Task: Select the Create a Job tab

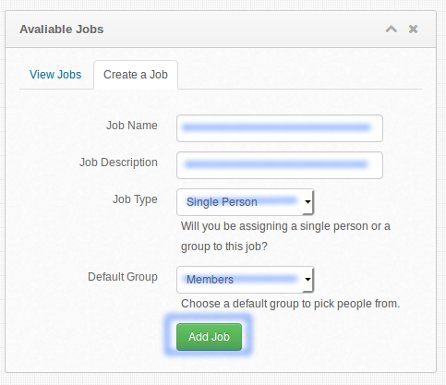Action: 135,75
